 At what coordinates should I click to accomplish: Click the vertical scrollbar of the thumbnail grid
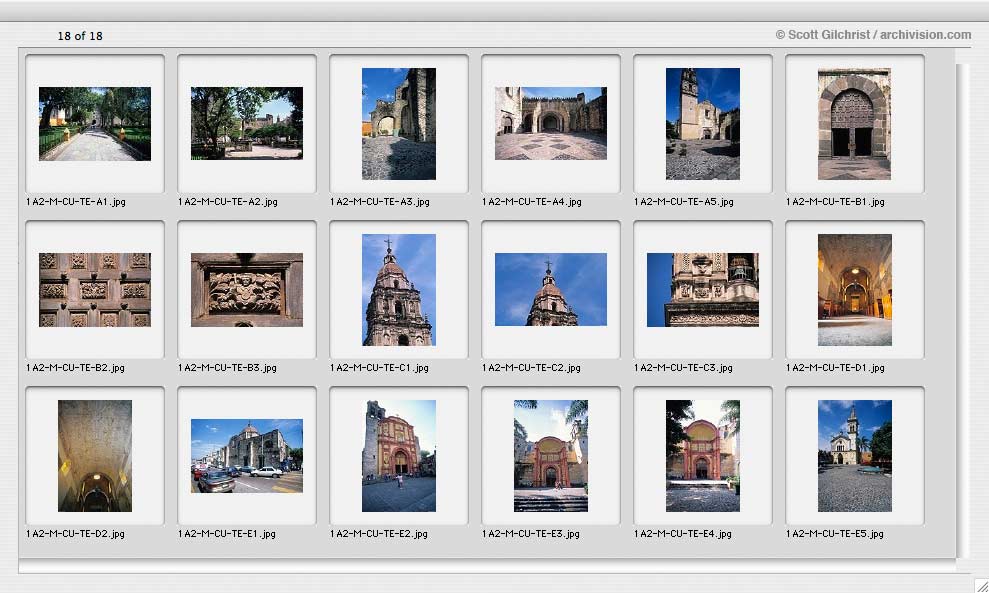962,310
